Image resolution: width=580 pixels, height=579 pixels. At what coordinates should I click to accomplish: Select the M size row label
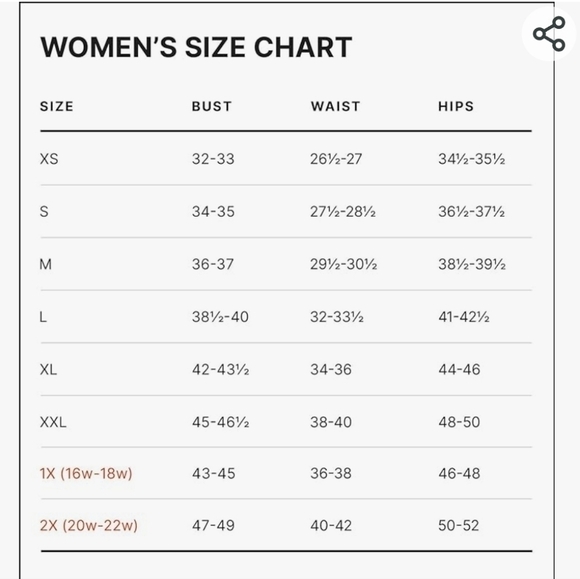(45, 264)
